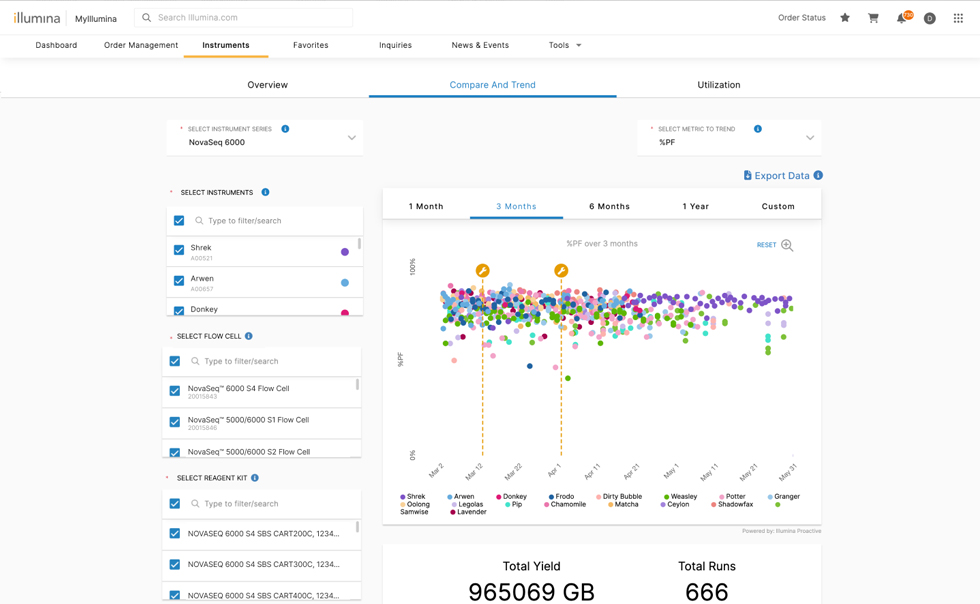Viewport: 980px width, 604px height.
Task: Click the zoom magnifier icon beside Reset
Action: 787,245
